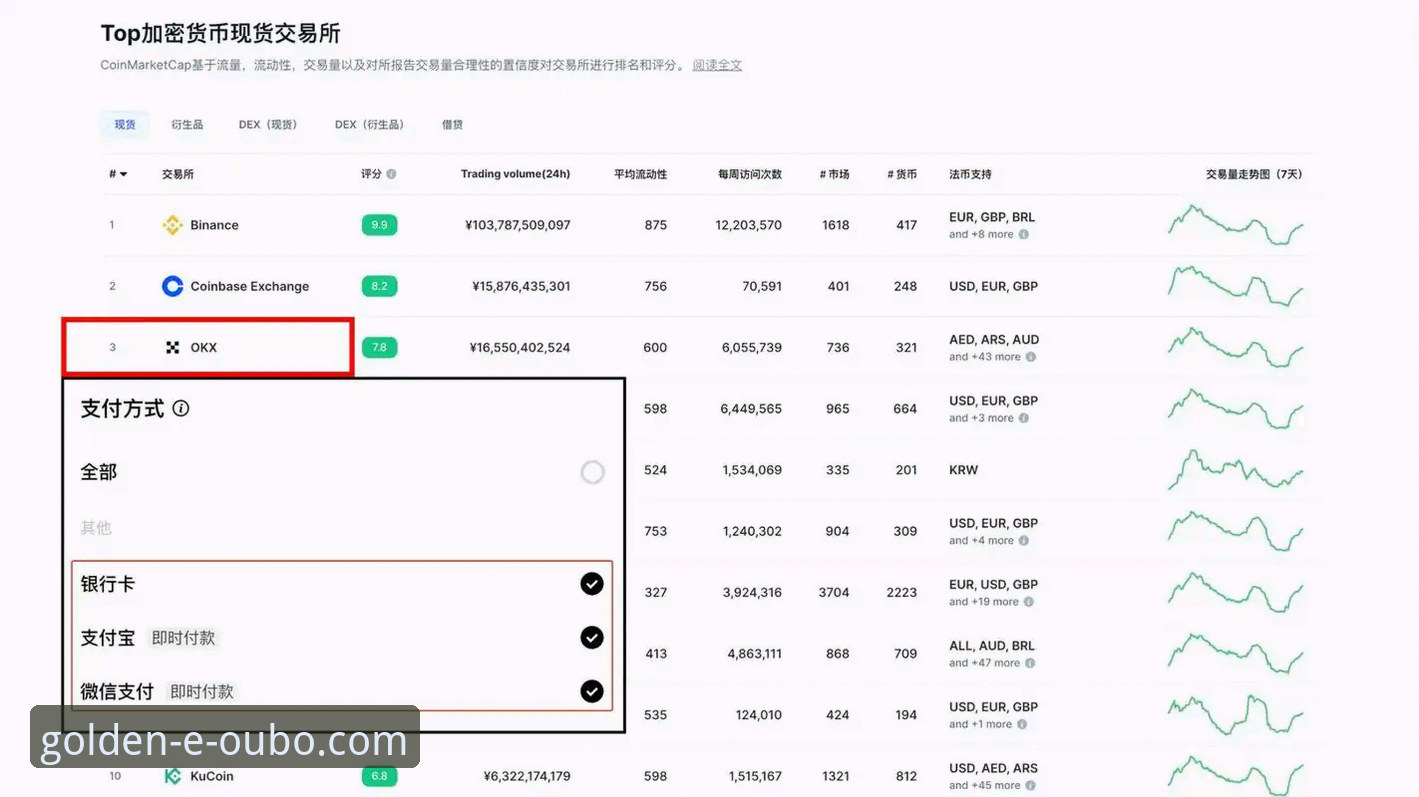
Task: Sort by 每周访问次数 column header
Action: [x=749, y=174]
